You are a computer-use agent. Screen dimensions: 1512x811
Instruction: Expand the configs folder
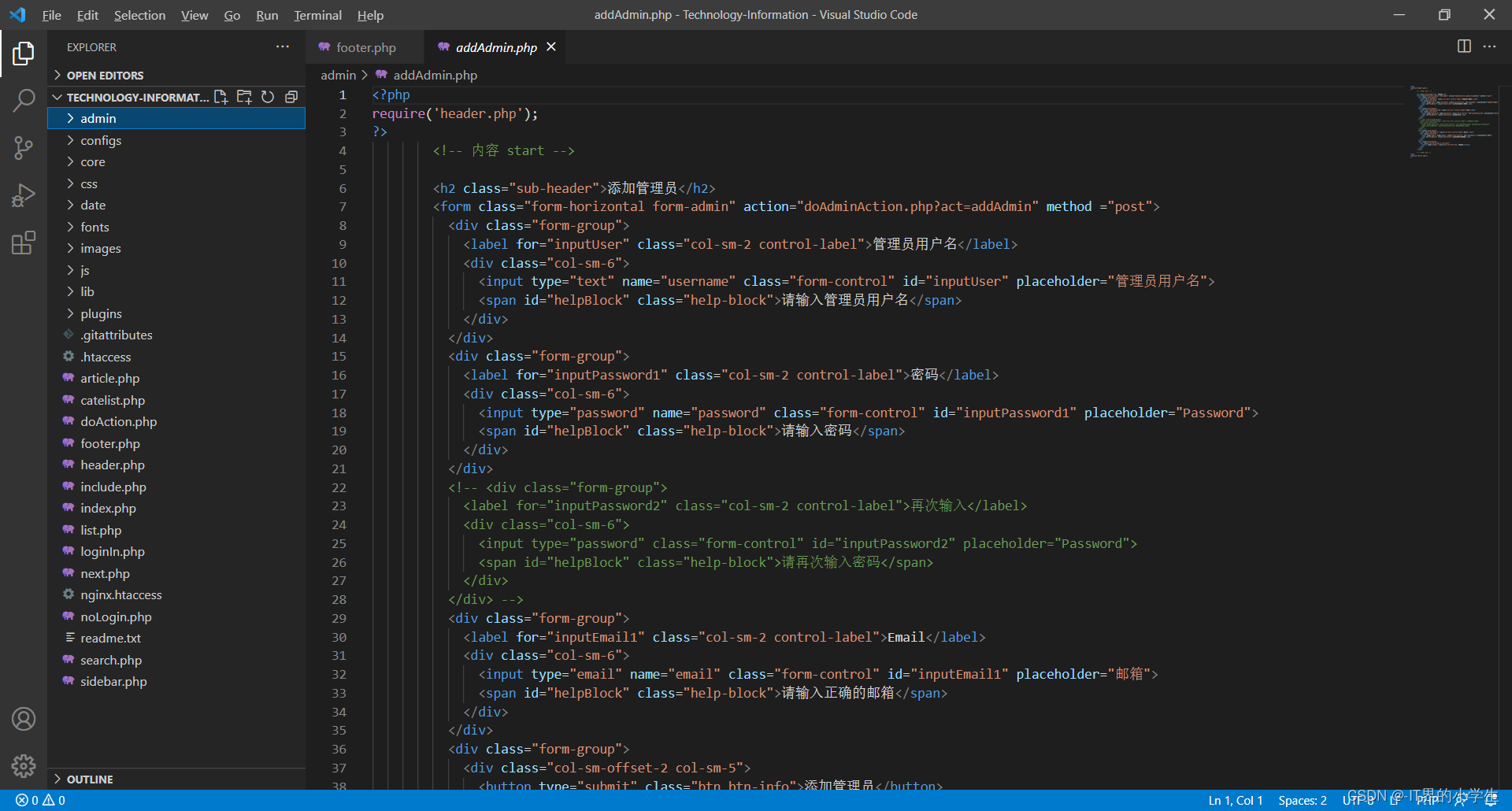(x=176, y=140)
